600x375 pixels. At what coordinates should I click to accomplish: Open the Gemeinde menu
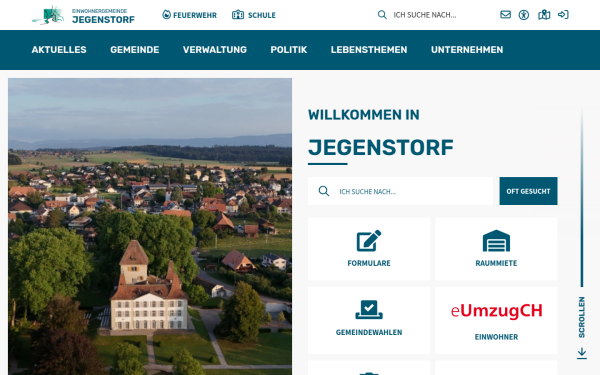(x=135, y=50)
